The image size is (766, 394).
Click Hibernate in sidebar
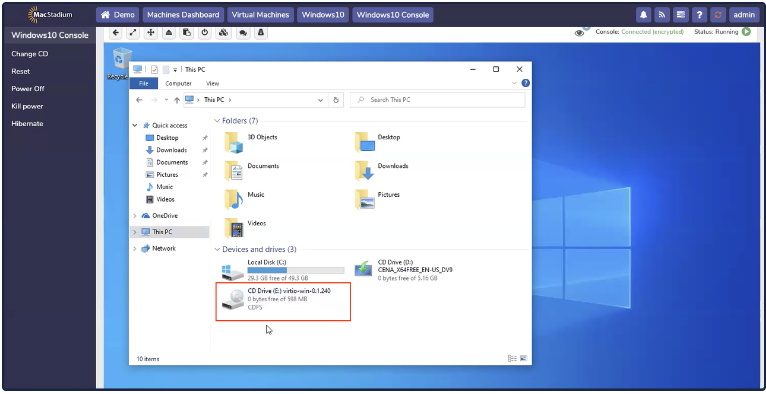[x=27, y=124]
